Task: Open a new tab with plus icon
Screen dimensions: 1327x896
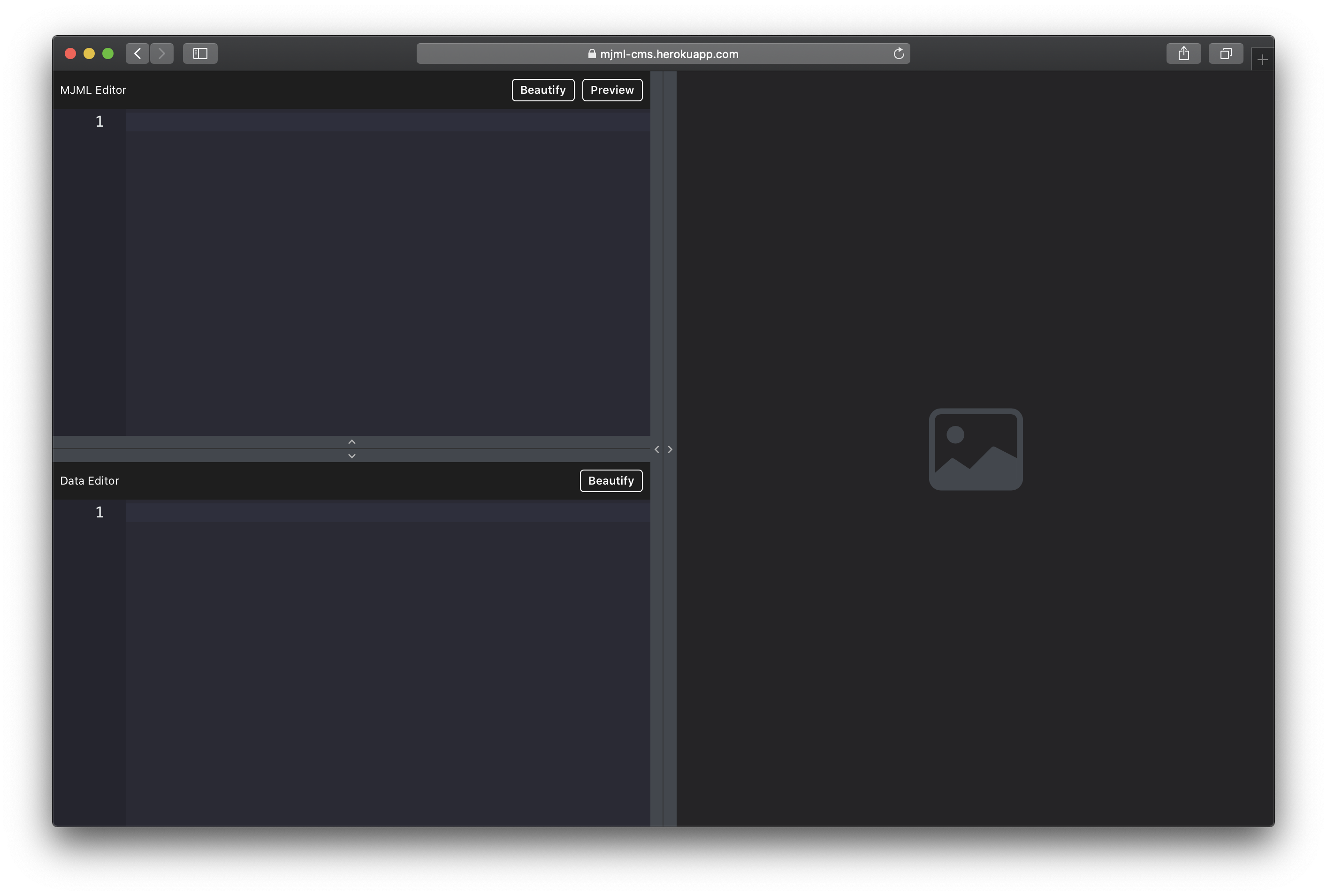Action: pyautogui.click(x=1262, y=60)
